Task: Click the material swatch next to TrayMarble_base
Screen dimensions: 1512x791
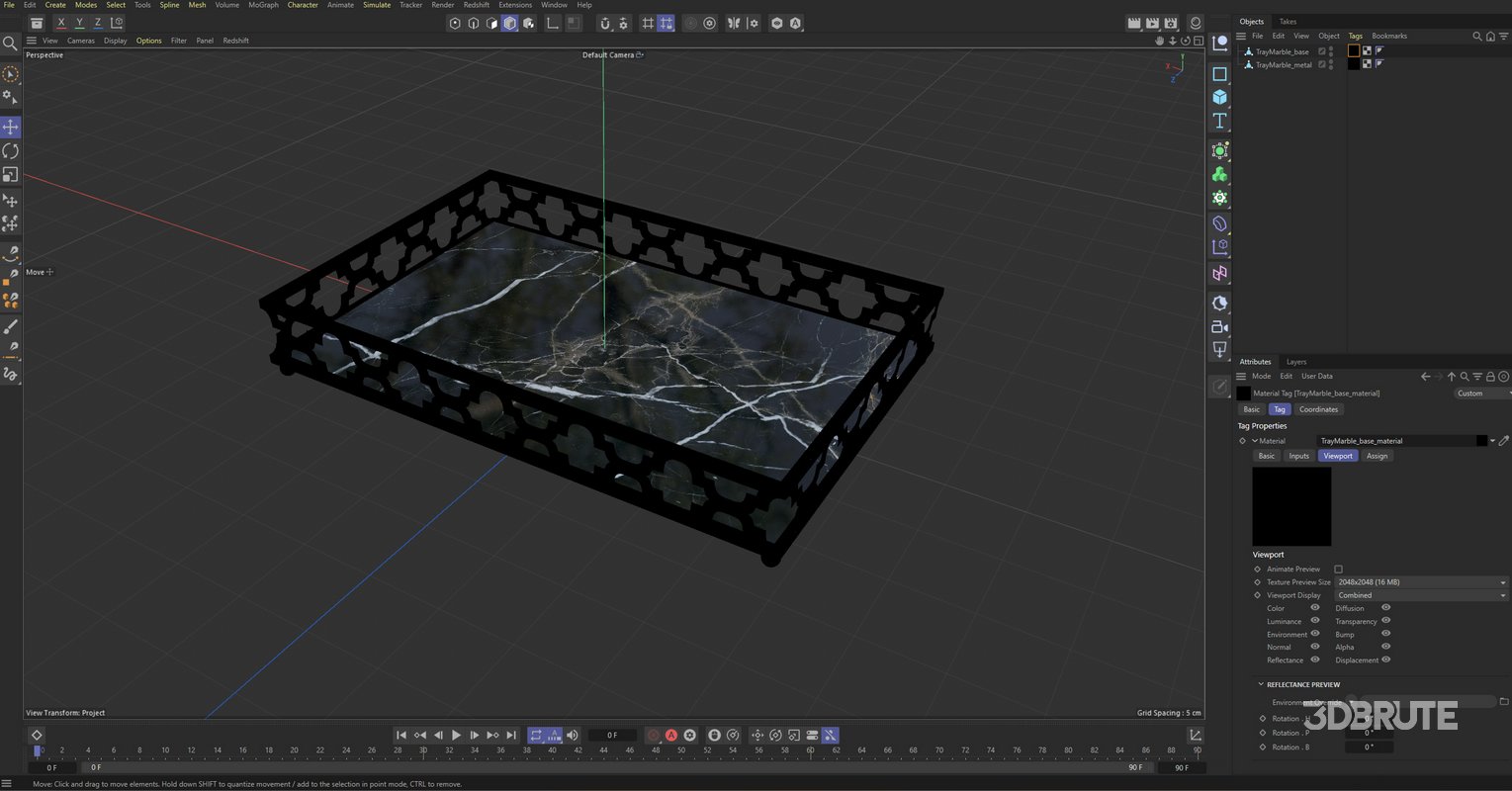Action: [1354, 50]
